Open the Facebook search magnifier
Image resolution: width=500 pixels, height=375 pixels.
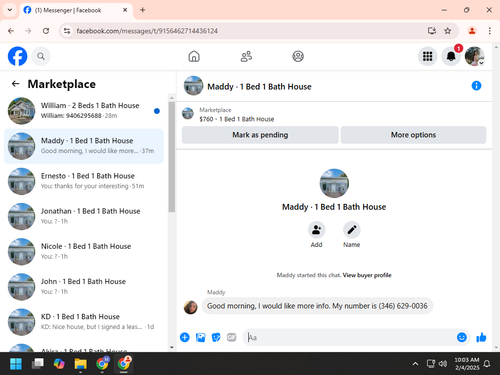[x=41, y=56]
